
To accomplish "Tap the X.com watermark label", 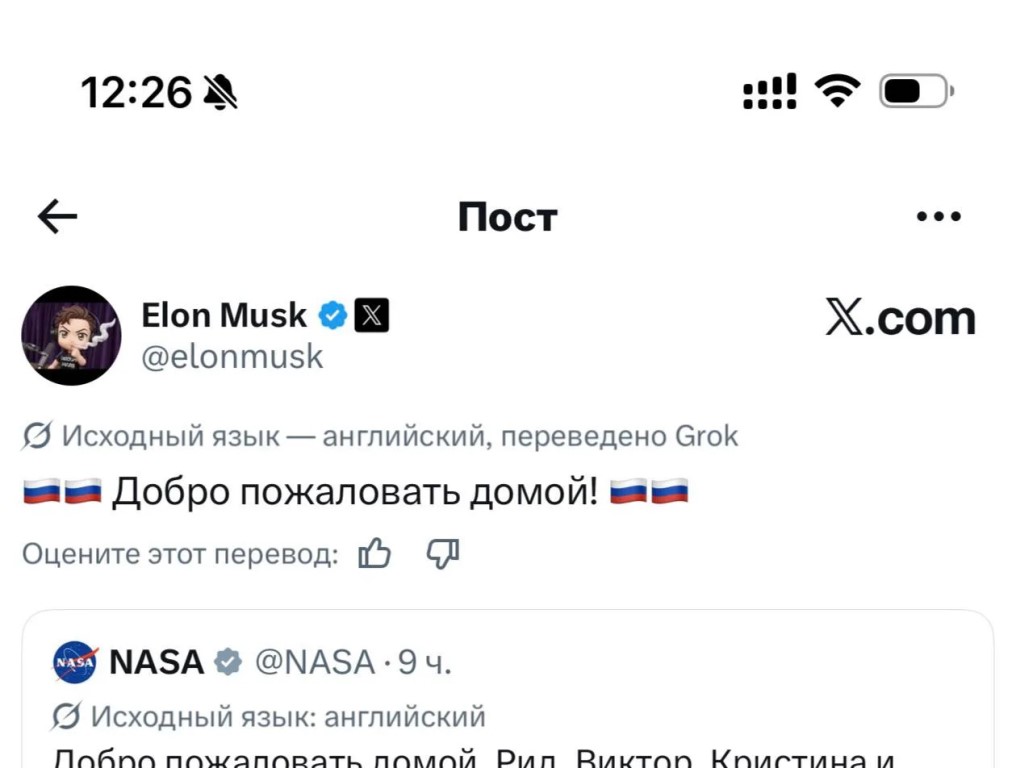I will (901, 318).
